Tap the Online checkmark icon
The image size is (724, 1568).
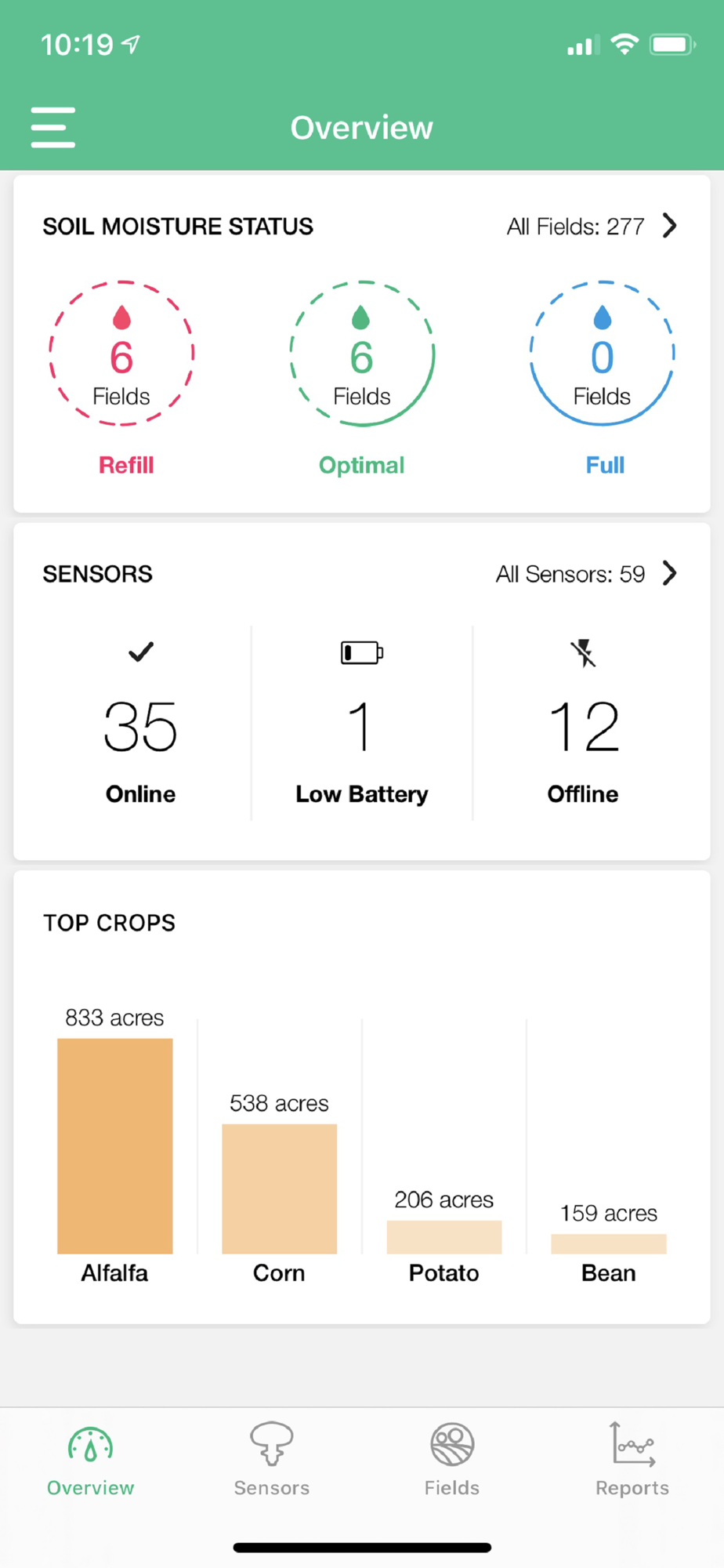coord(141,652)
